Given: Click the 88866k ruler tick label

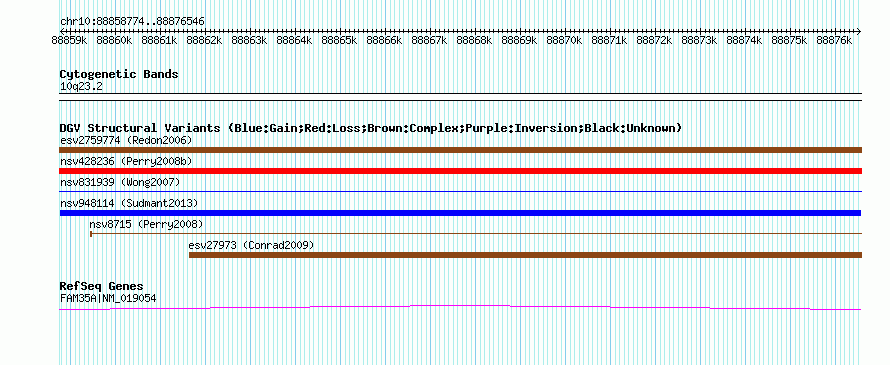Looking at the screenshot, I should tap(384, 40).
